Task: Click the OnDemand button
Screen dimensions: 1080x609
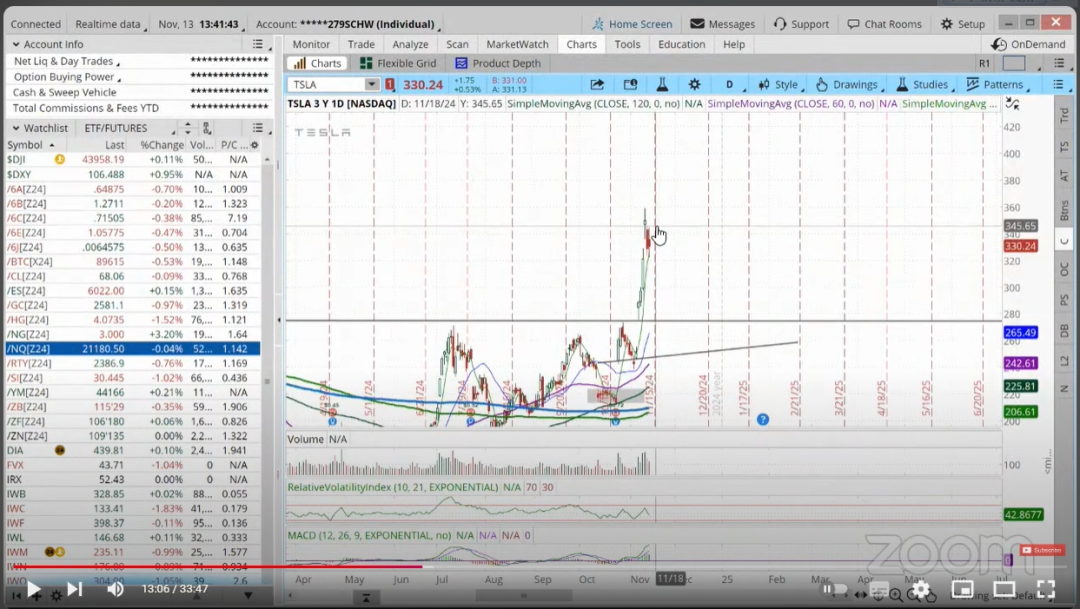Action: [x=1028, y=44]
